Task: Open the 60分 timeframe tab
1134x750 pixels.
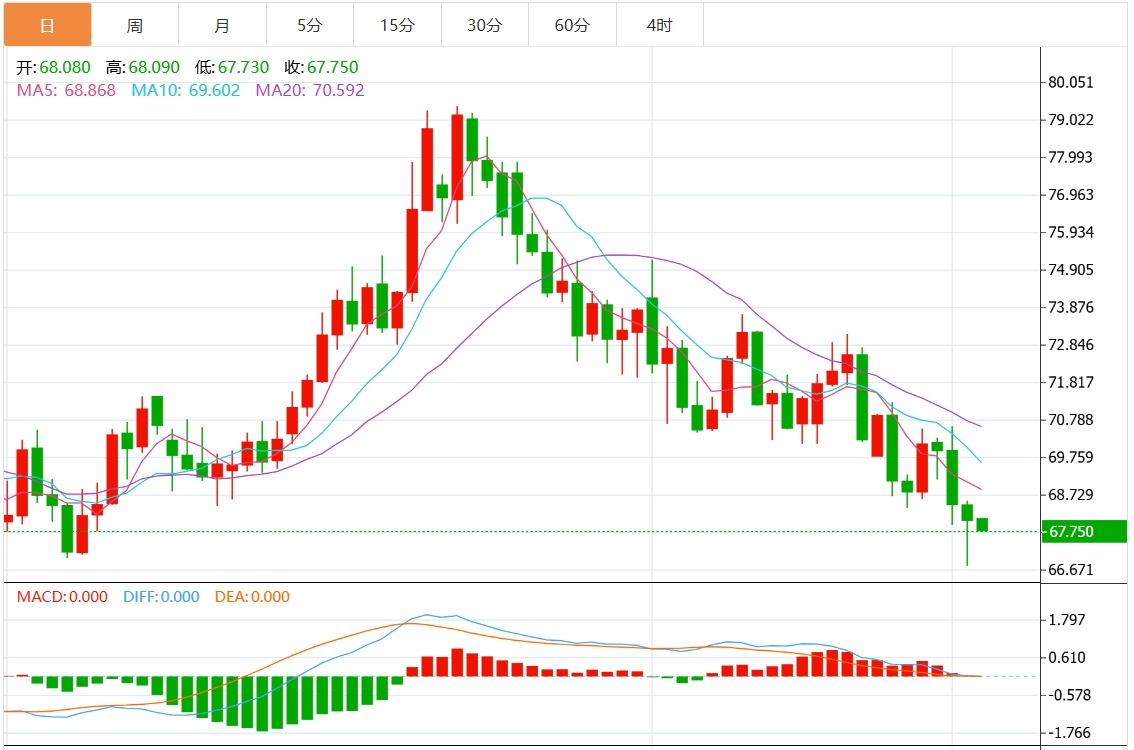Action: (x=573, y=25)
